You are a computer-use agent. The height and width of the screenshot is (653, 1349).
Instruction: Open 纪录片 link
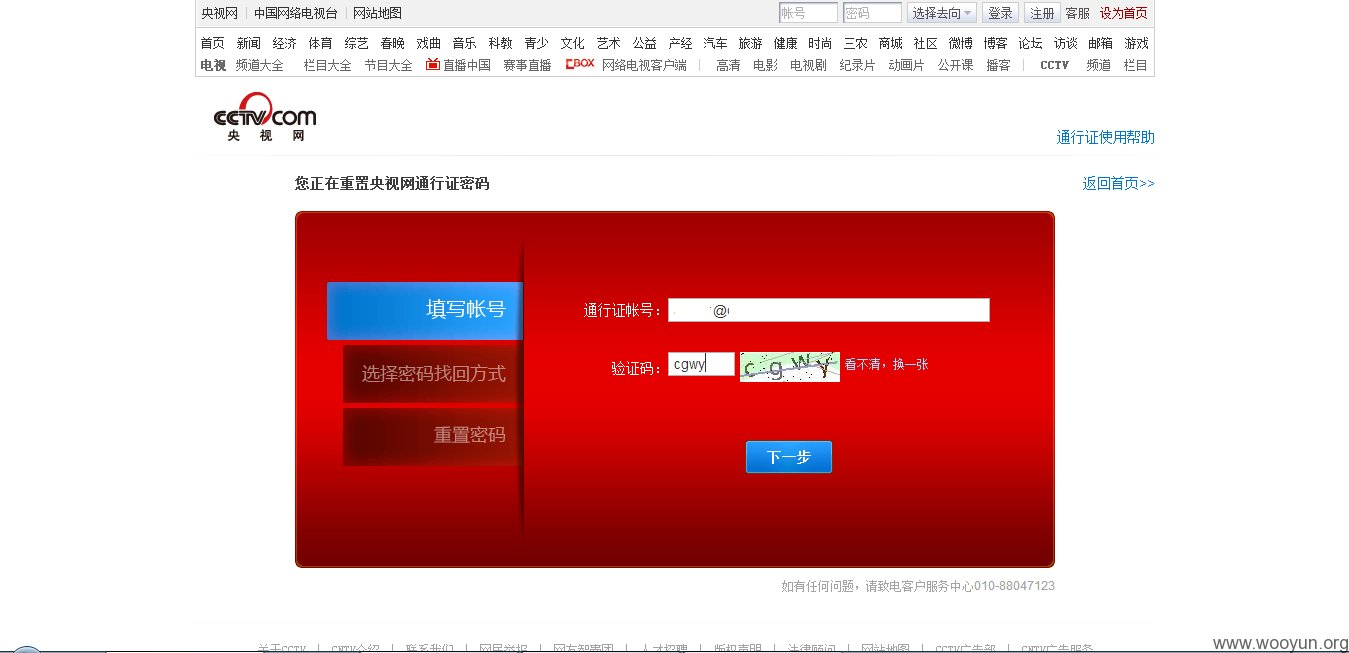click(857, 65)
